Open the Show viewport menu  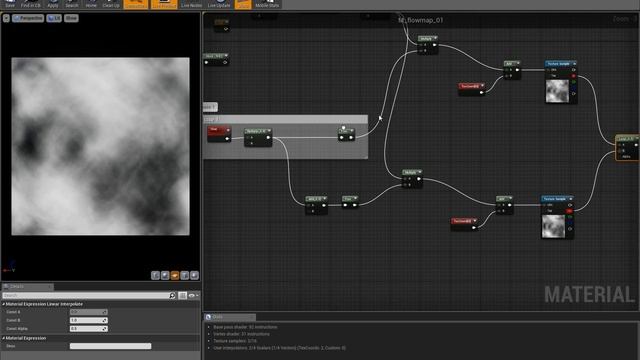(x=71, y=18)
